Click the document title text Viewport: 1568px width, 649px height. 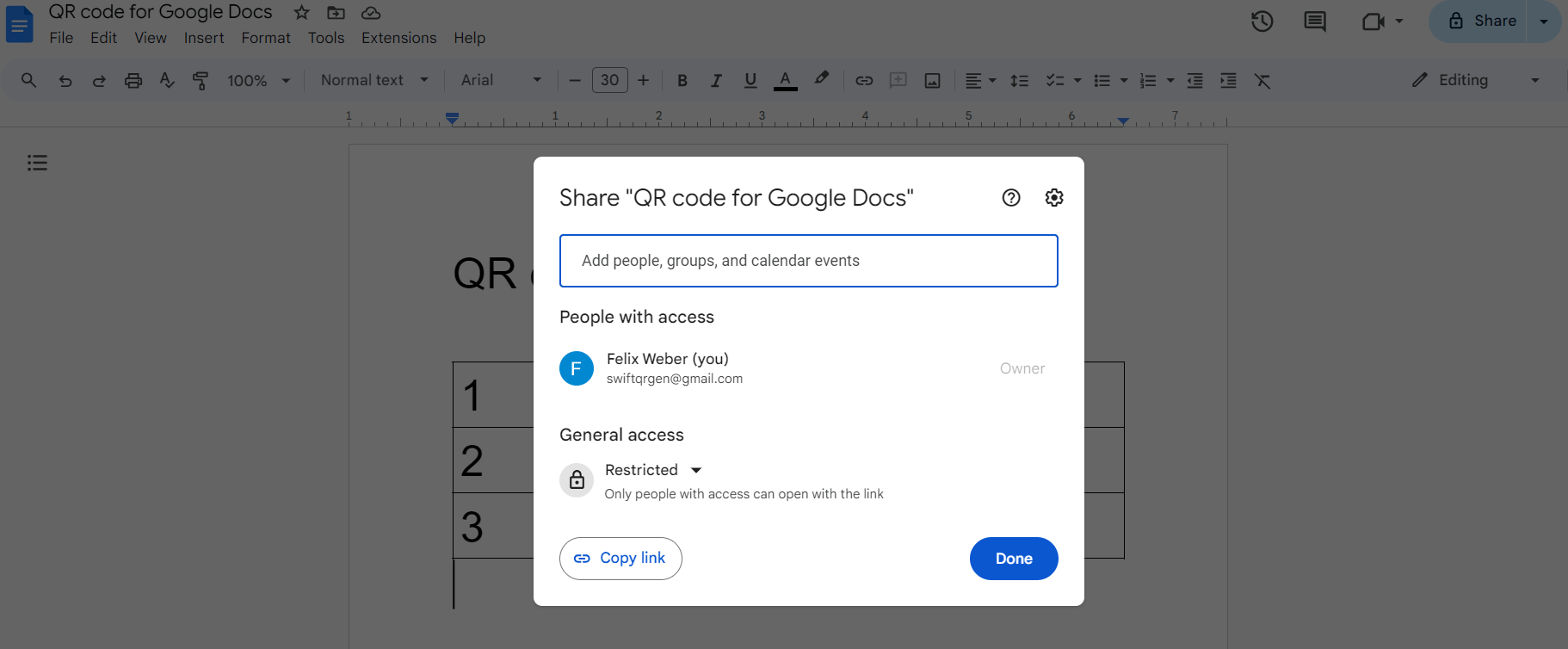[x=160, y=12]
